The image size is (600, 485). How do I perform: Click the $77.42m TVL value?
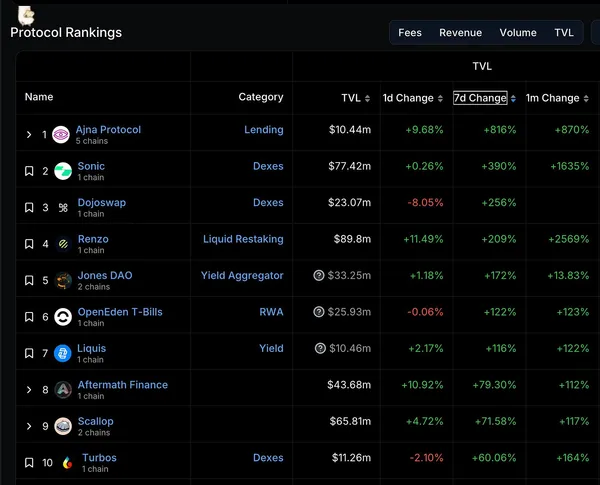[x=350, y=166]
